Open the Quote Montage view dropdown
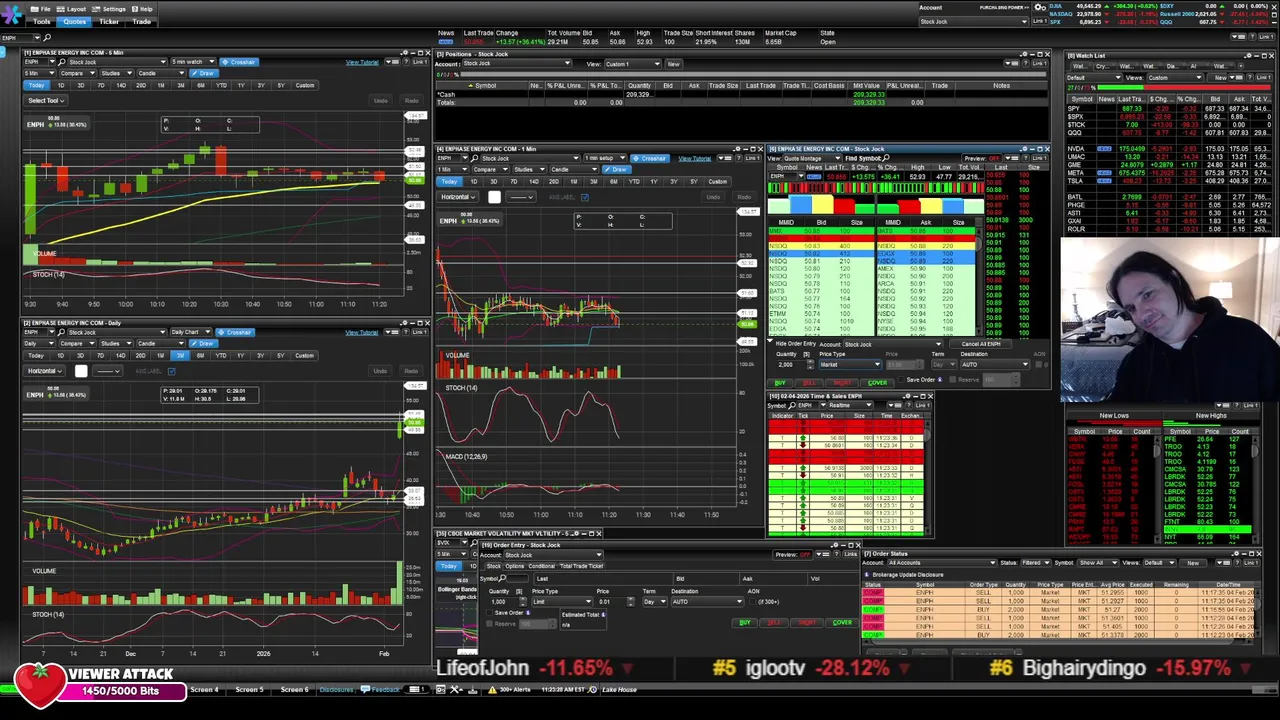Viewport: 1280px width, 720px height. 810,158
